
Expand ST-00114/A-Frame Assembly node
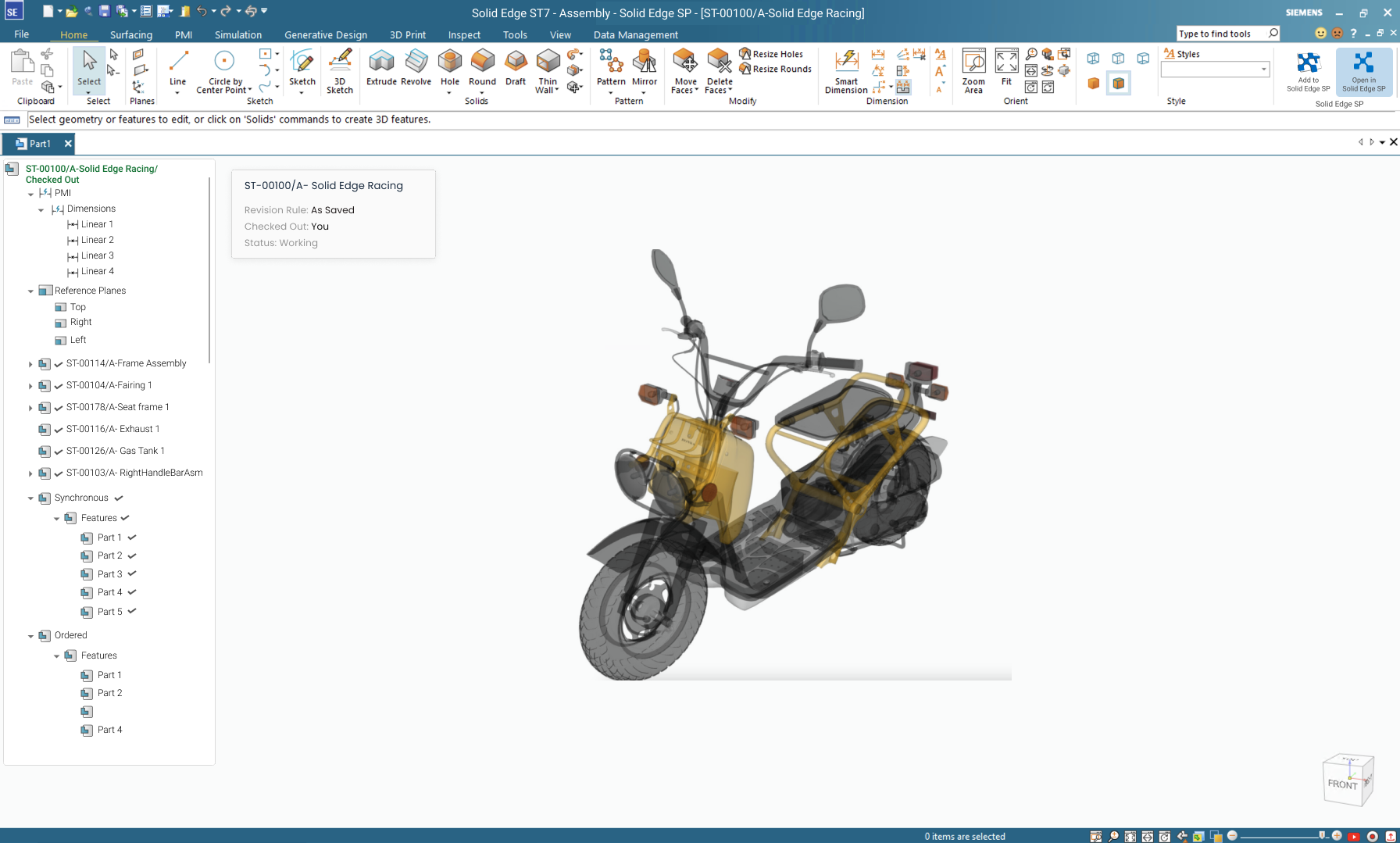tap(30, 364)
